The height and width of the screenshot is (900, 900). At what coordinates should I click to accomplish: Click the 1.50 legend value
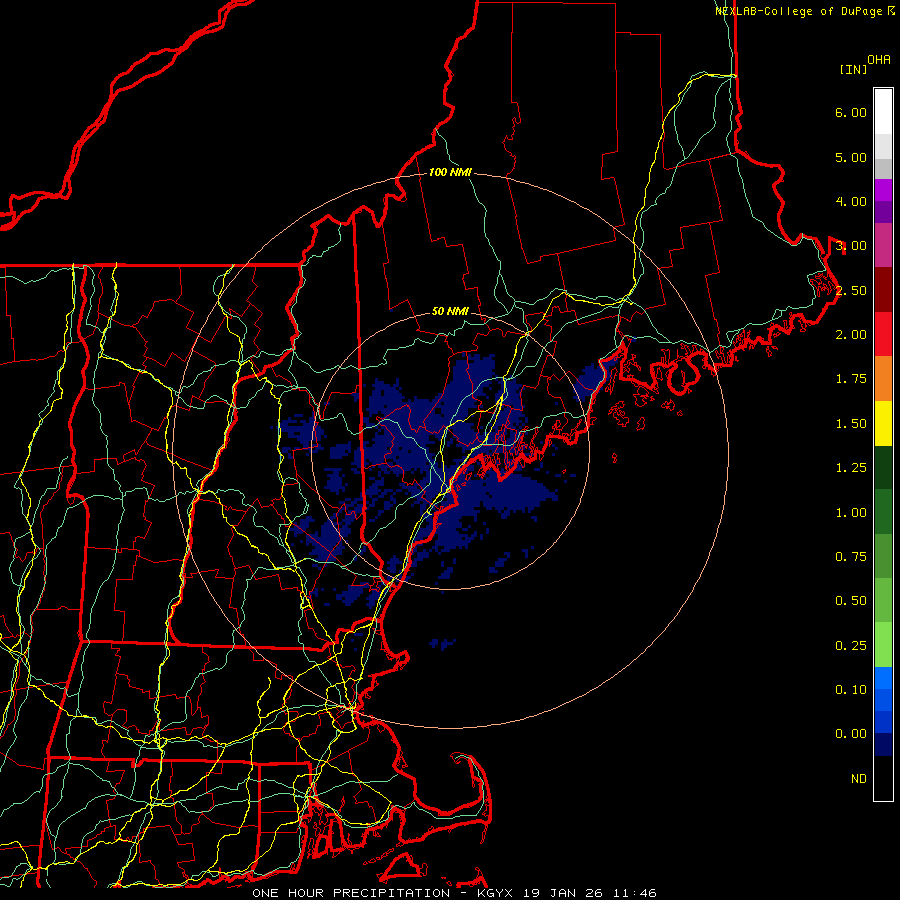click(851, 424)
